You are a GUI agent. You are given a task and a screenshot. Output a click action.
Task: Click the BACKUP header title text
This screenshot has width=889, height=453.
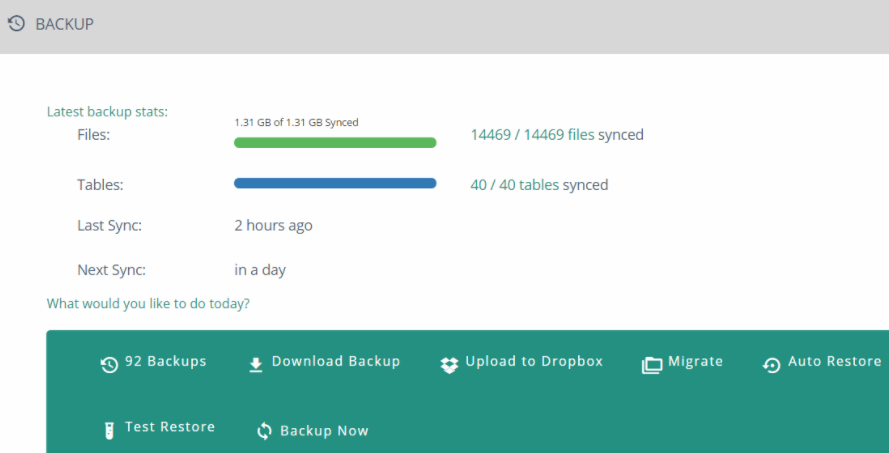(64, 24)
